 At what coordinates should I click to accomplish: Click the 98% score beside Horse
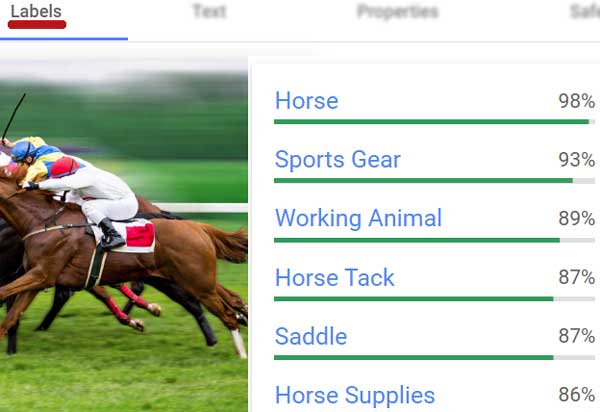(x=576, y=101)
